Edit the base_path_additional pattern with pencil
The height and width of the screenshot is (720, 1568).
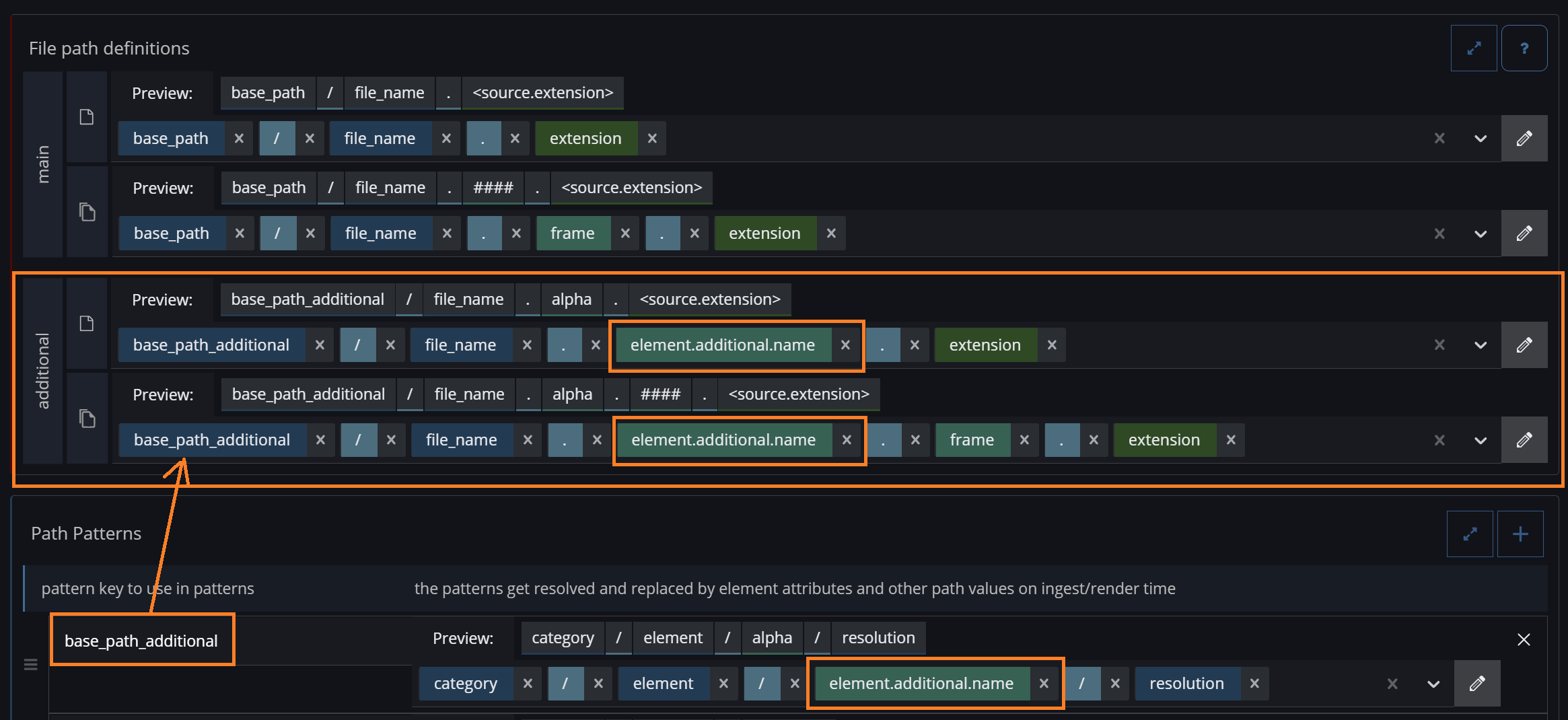[1477, 684]
